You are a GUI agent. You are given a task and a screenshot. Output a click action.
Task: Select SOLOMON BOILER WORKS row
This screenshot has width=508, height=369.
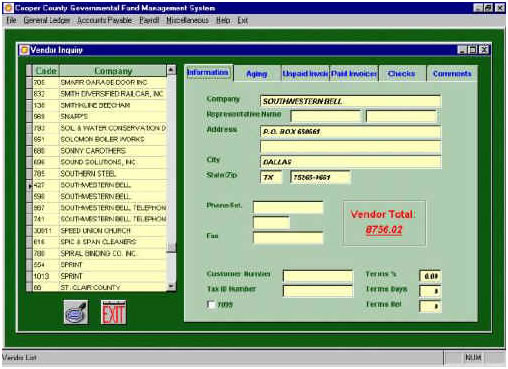[x=99, y=139]
